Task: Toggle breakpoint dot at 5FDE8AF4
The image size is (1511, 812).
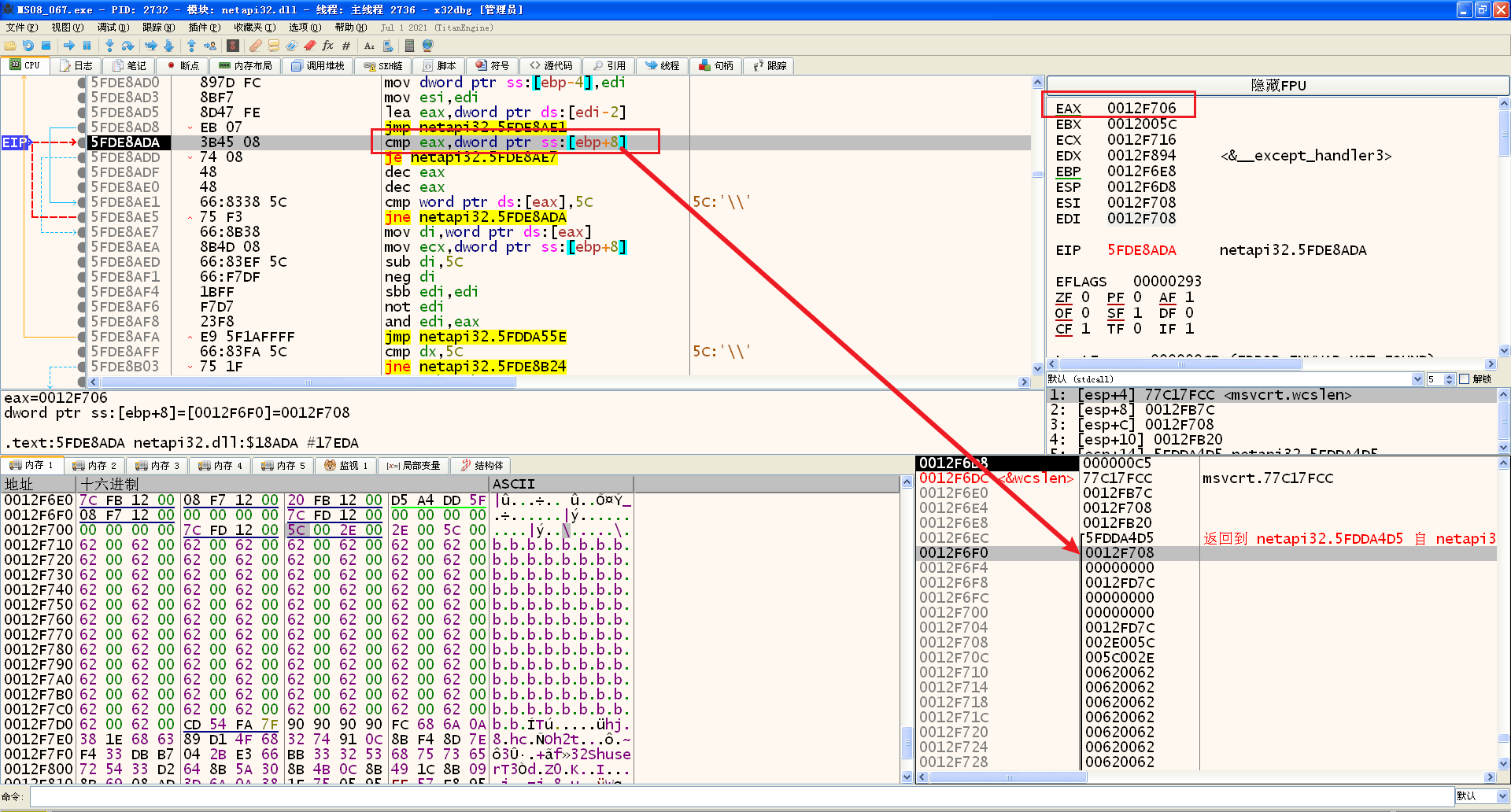Action: coord(82,292)
